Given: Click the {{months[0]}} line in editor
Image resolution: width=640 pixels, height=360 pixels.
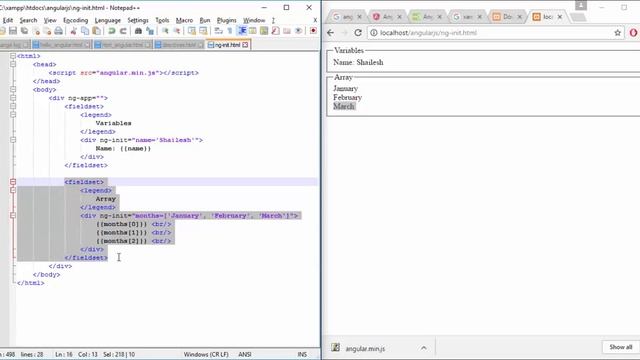Looking at the screenshot, I should click(134, 224).
